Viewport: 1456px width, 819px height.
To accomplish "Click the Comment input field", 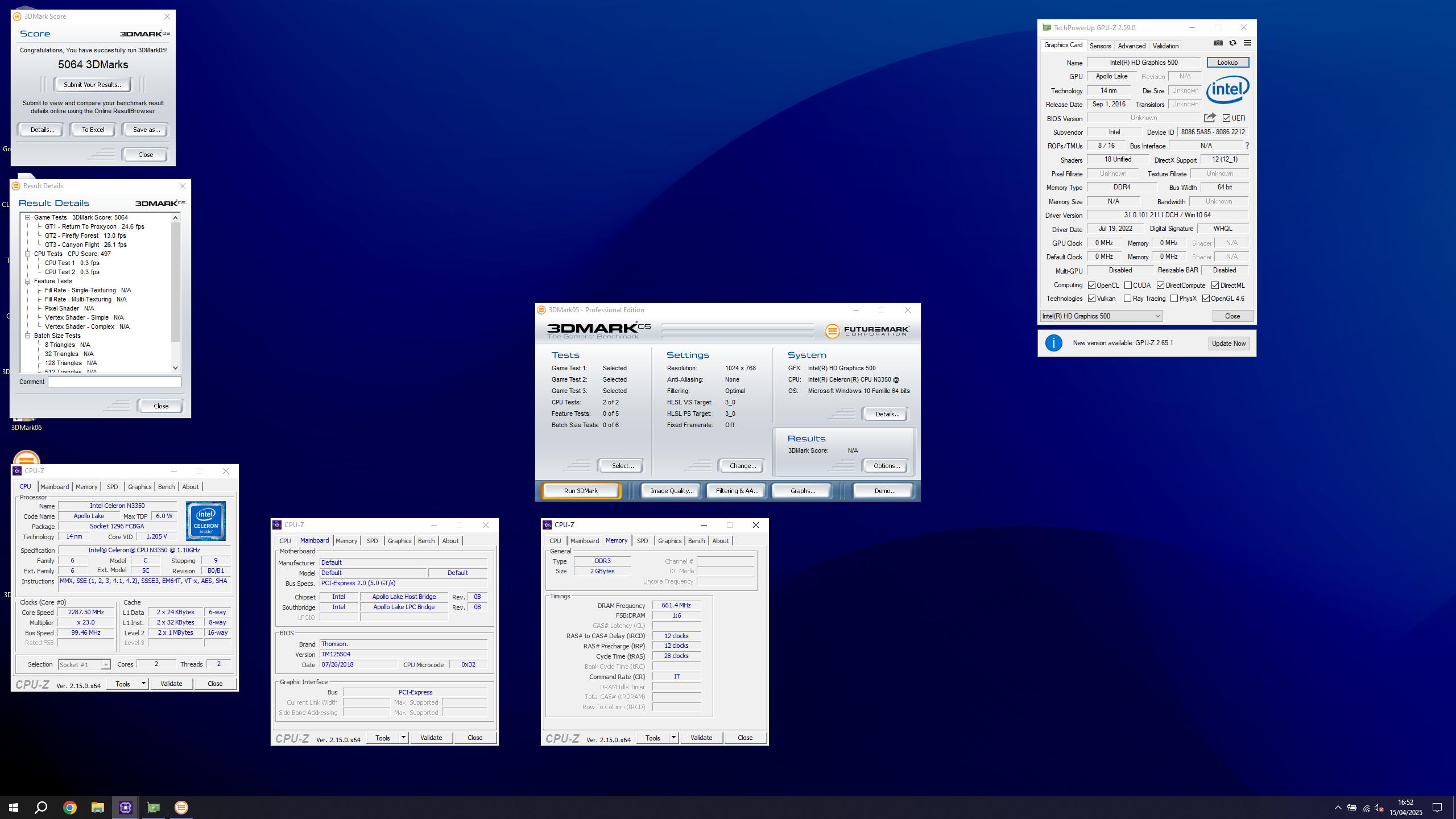I will pos(114,382).
